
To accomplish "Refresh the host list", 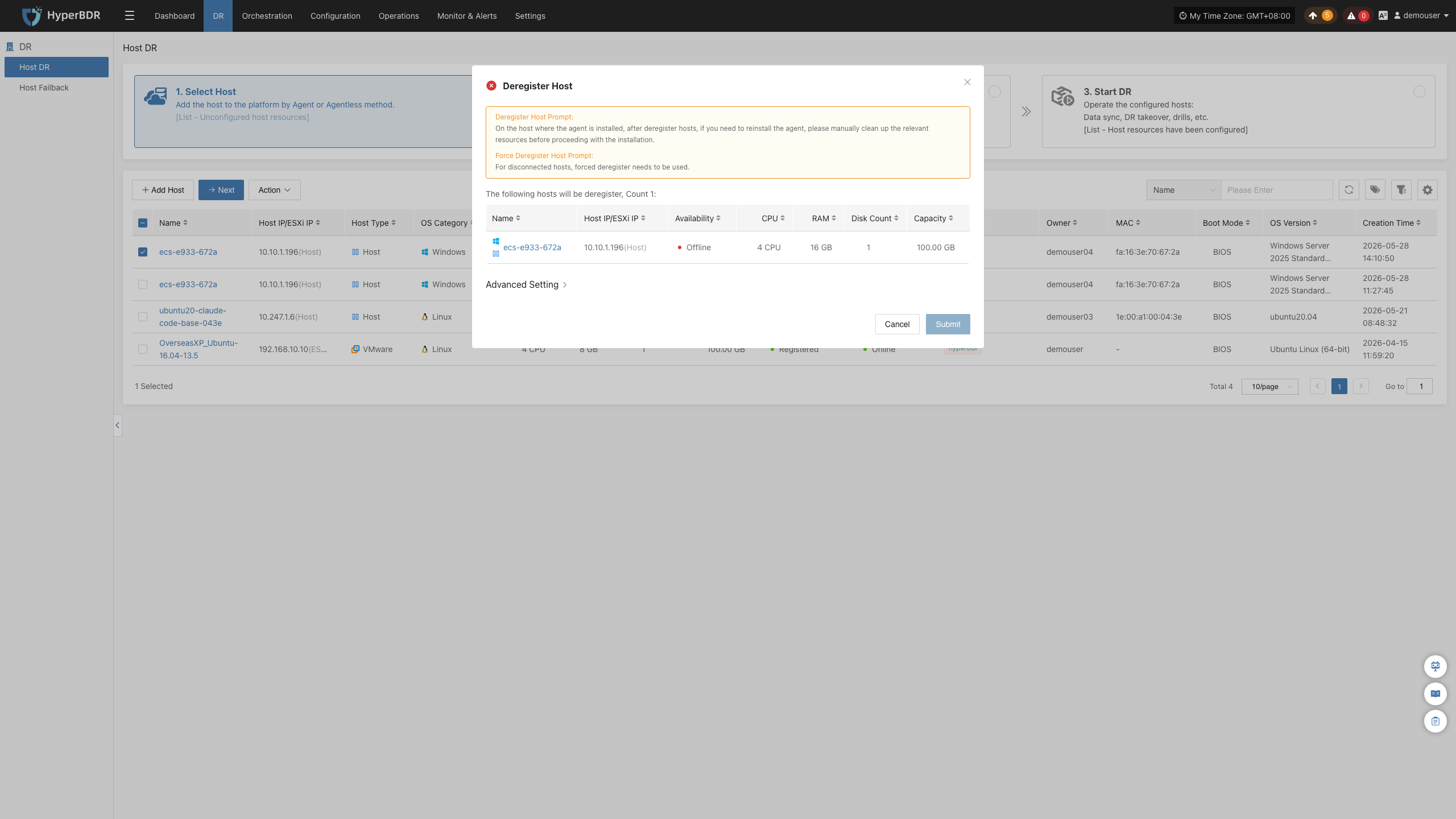I will [1349, 190].
